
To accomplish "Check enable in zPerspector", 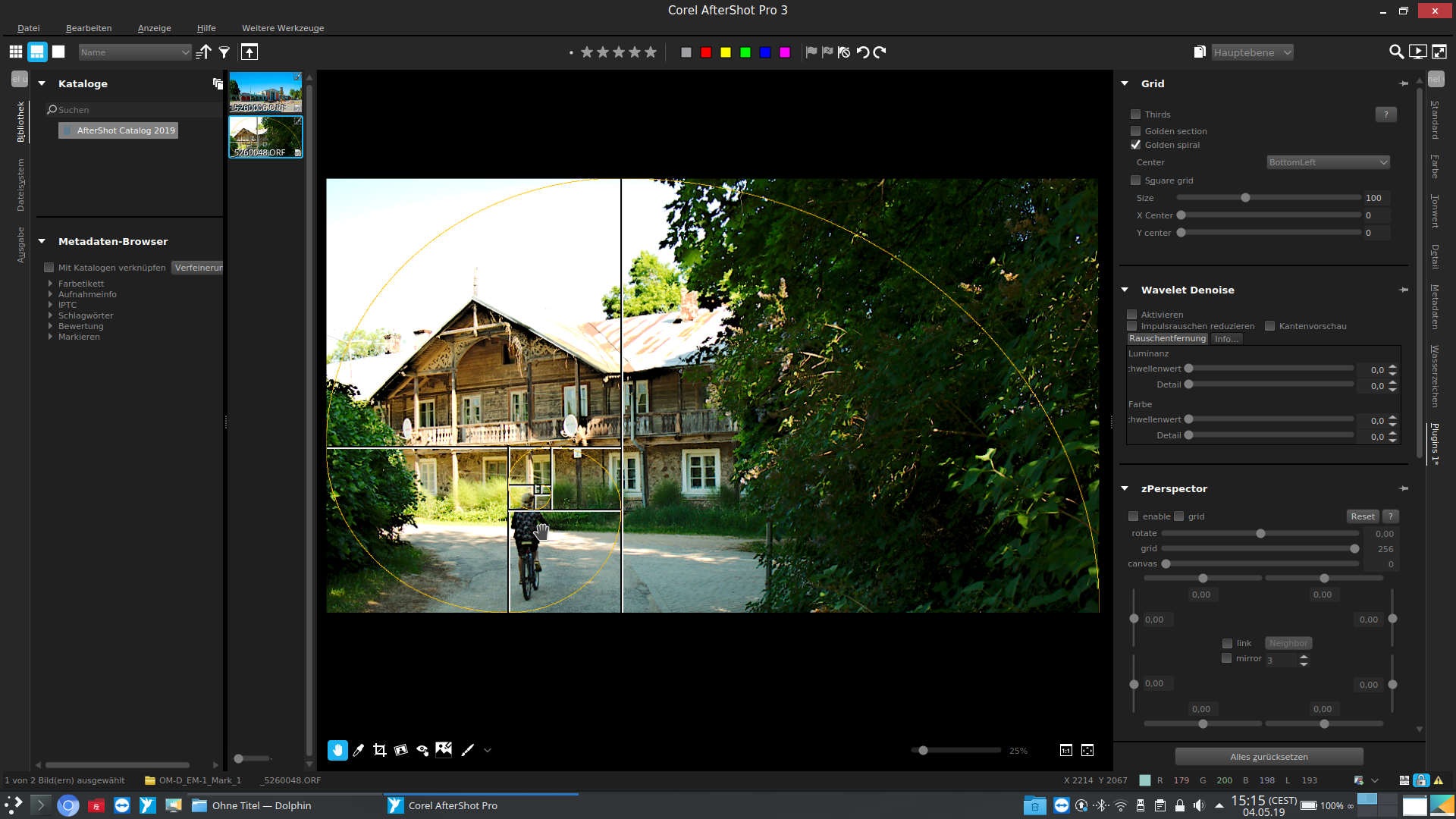I will (1133, 516).
